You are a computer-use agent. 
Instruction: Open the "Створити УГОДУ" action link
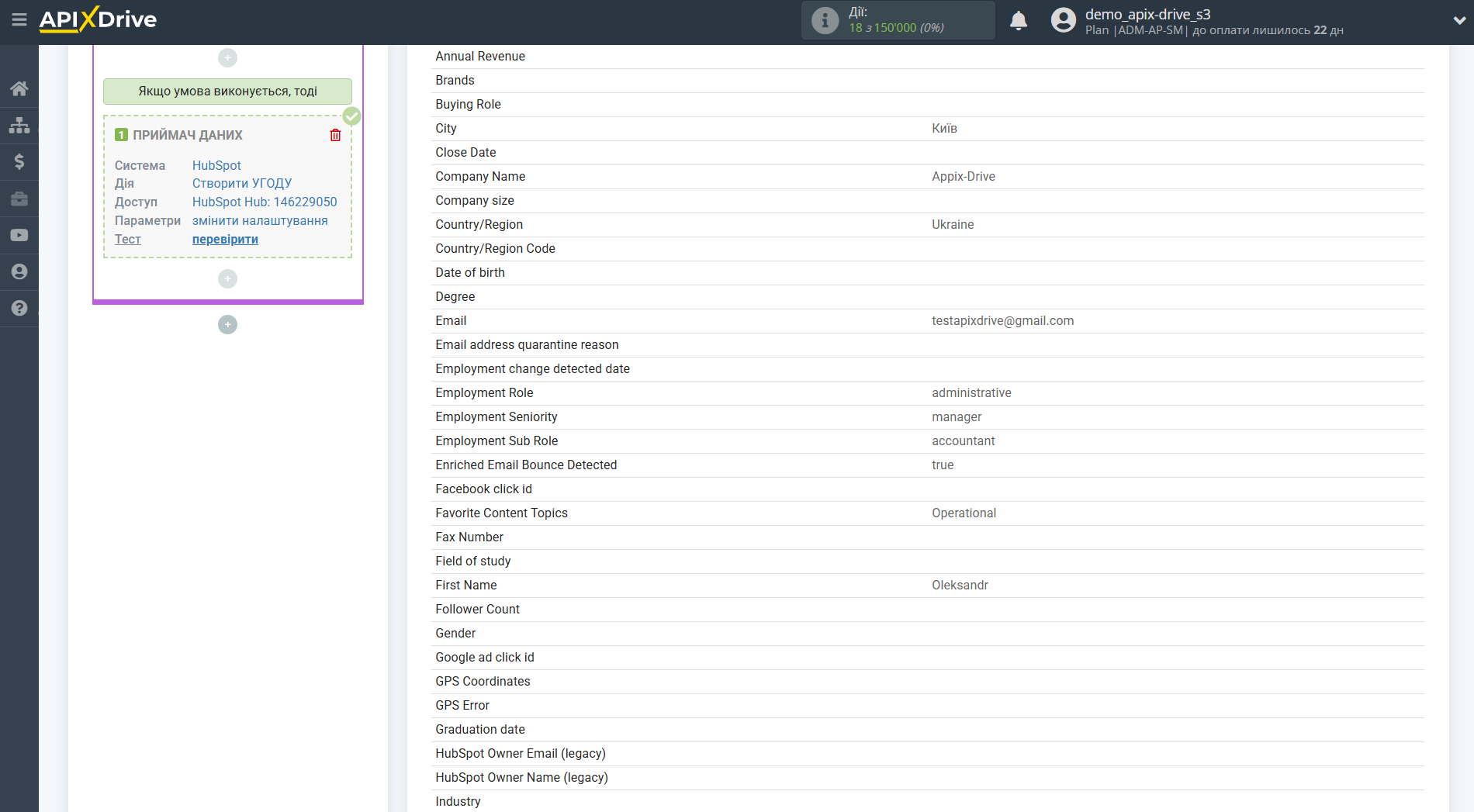click(242, 183)
